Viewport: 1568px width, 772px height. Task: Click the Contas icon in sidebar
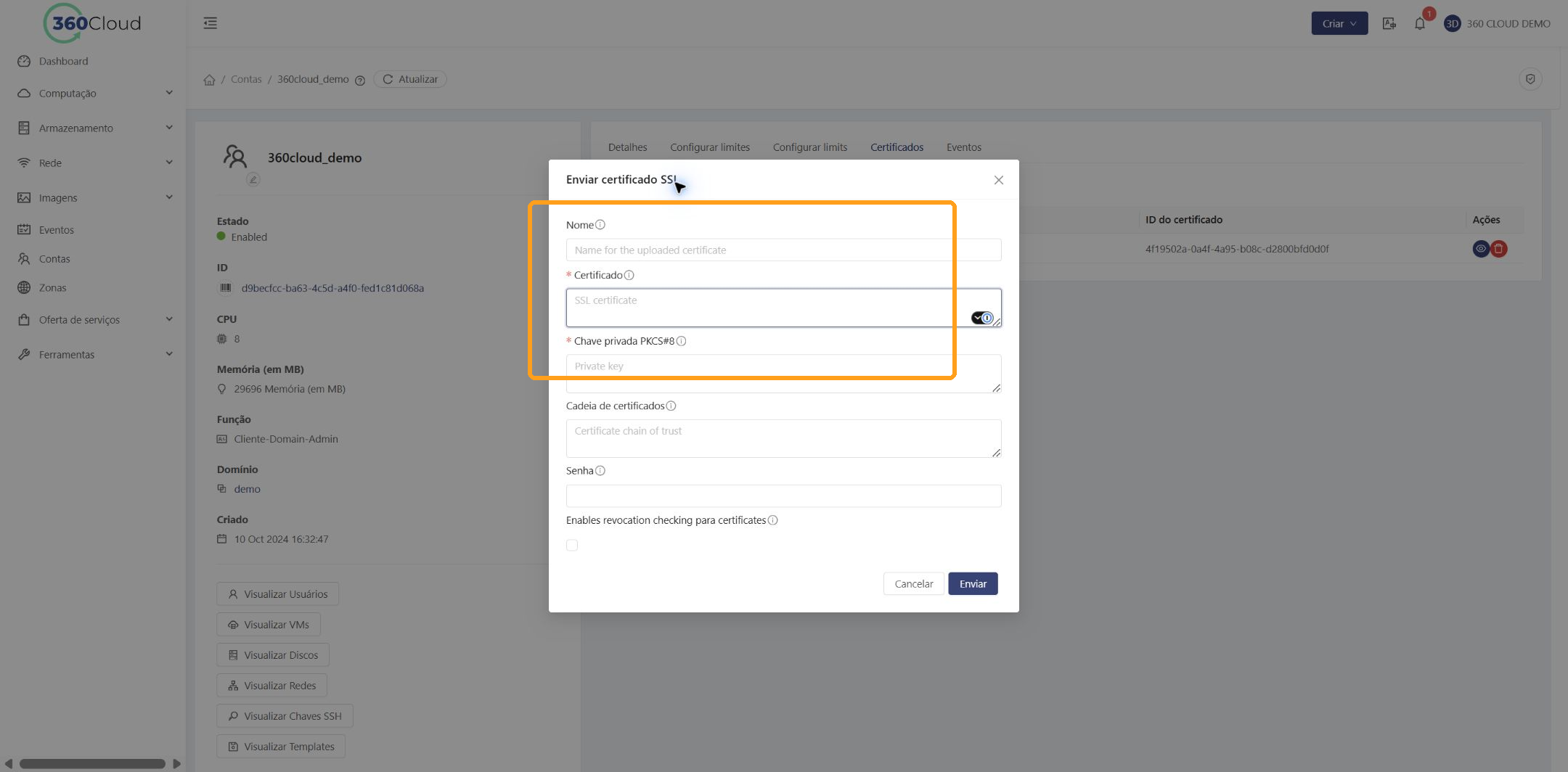tap(24, 258)
